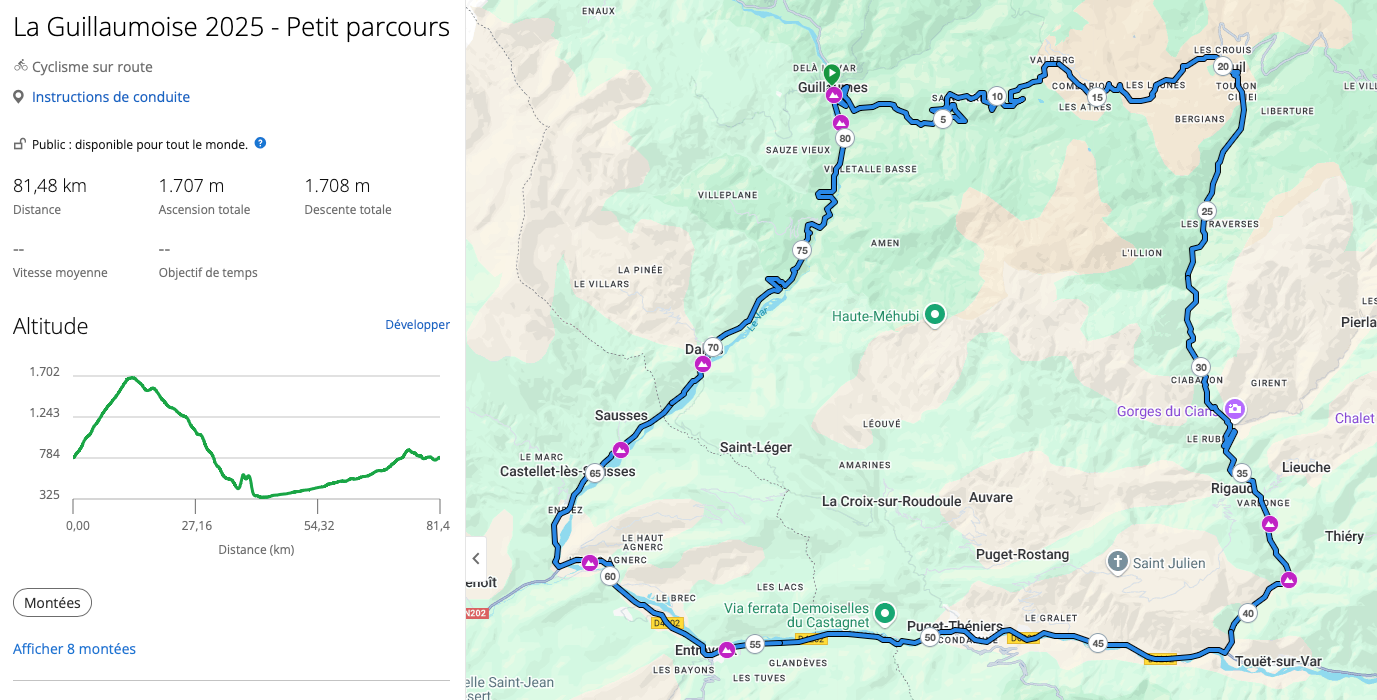
Task: Click the climb marker near Sausses
Action: tap(621, 449)
